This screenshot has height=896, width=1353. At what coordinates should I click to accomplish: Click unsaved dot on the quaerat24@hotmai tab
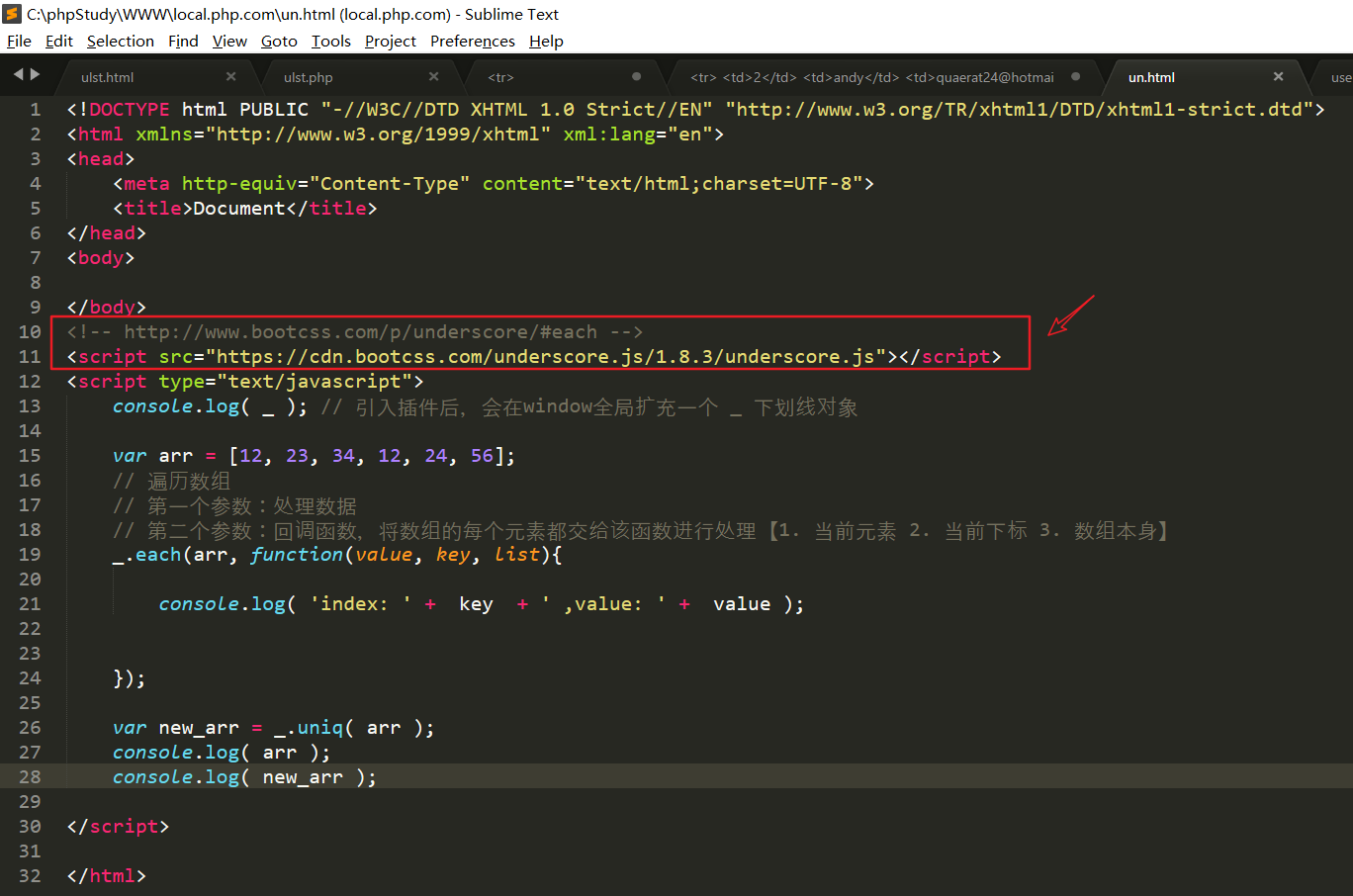1075,77
